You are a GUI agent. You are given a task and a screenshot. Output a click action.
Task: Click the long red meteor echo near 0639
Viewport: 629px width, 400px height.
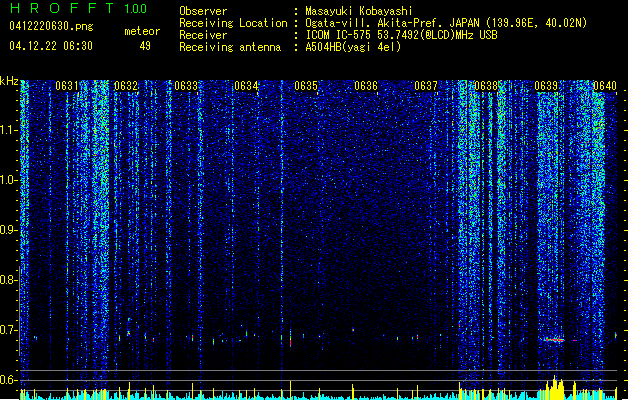[x=554, y=340]
